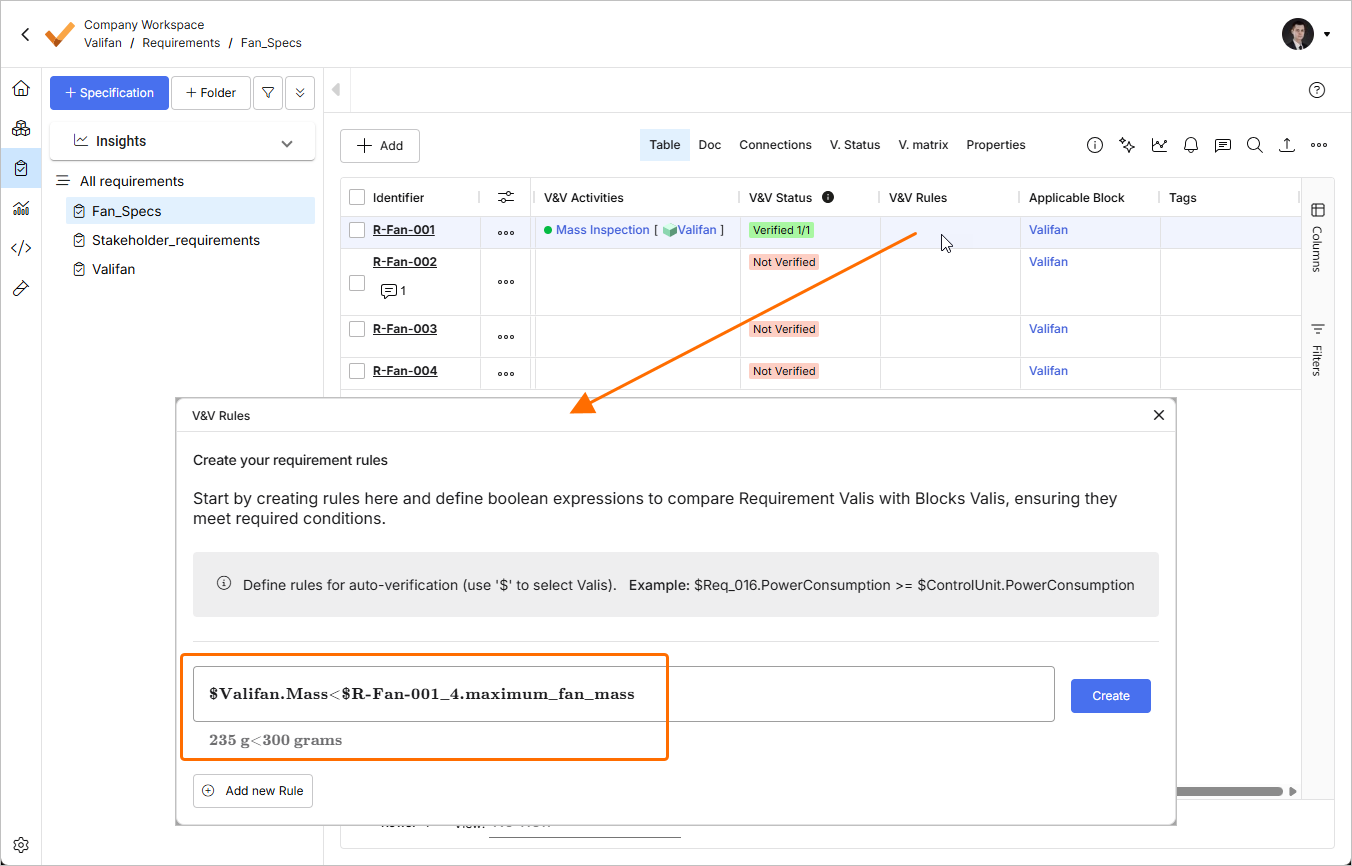Click the notification bell icon
This screenshot has width=1352, height=866.
(1190, 145)
